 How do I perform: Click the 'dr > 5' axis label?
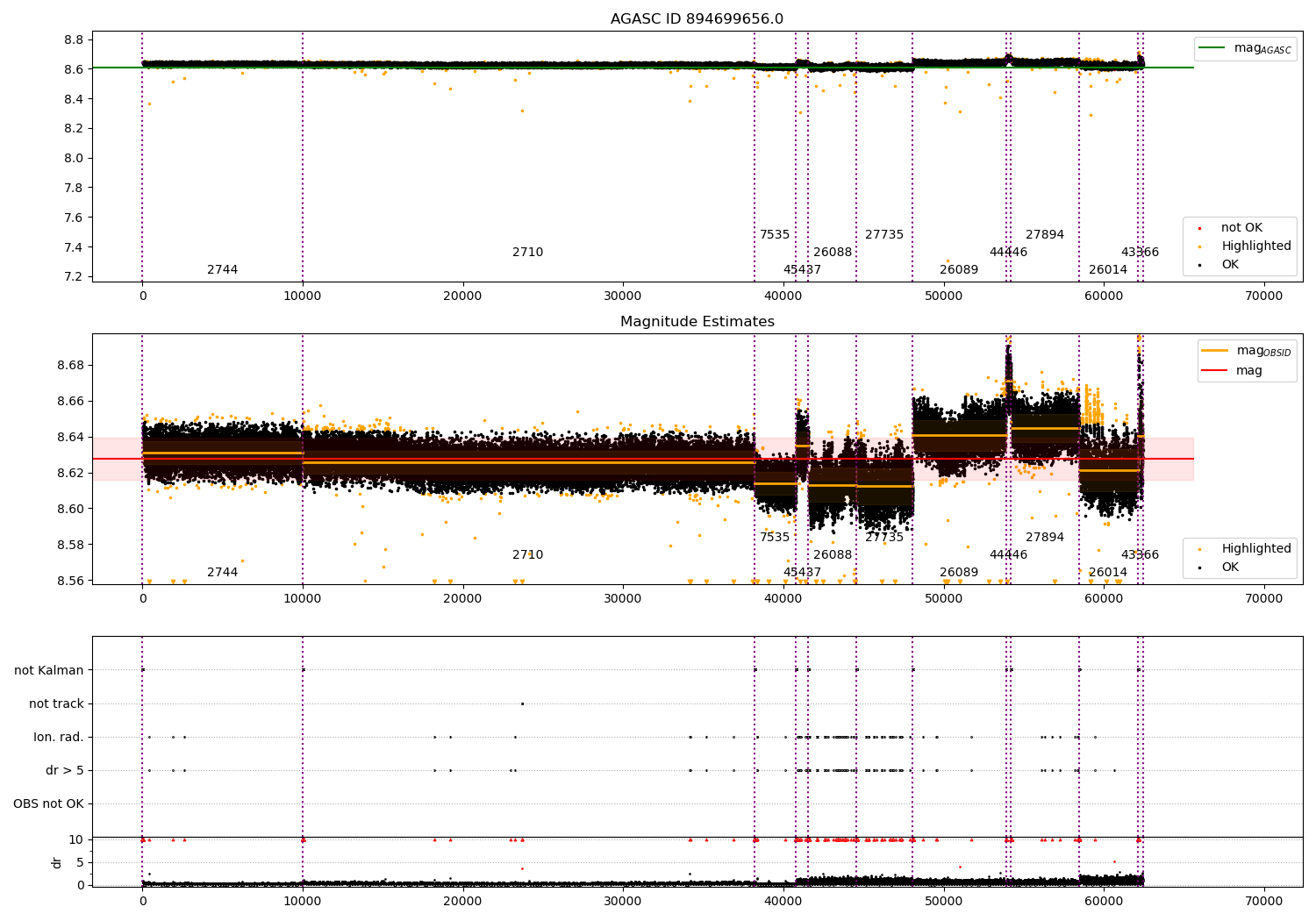tap(65, 771)
